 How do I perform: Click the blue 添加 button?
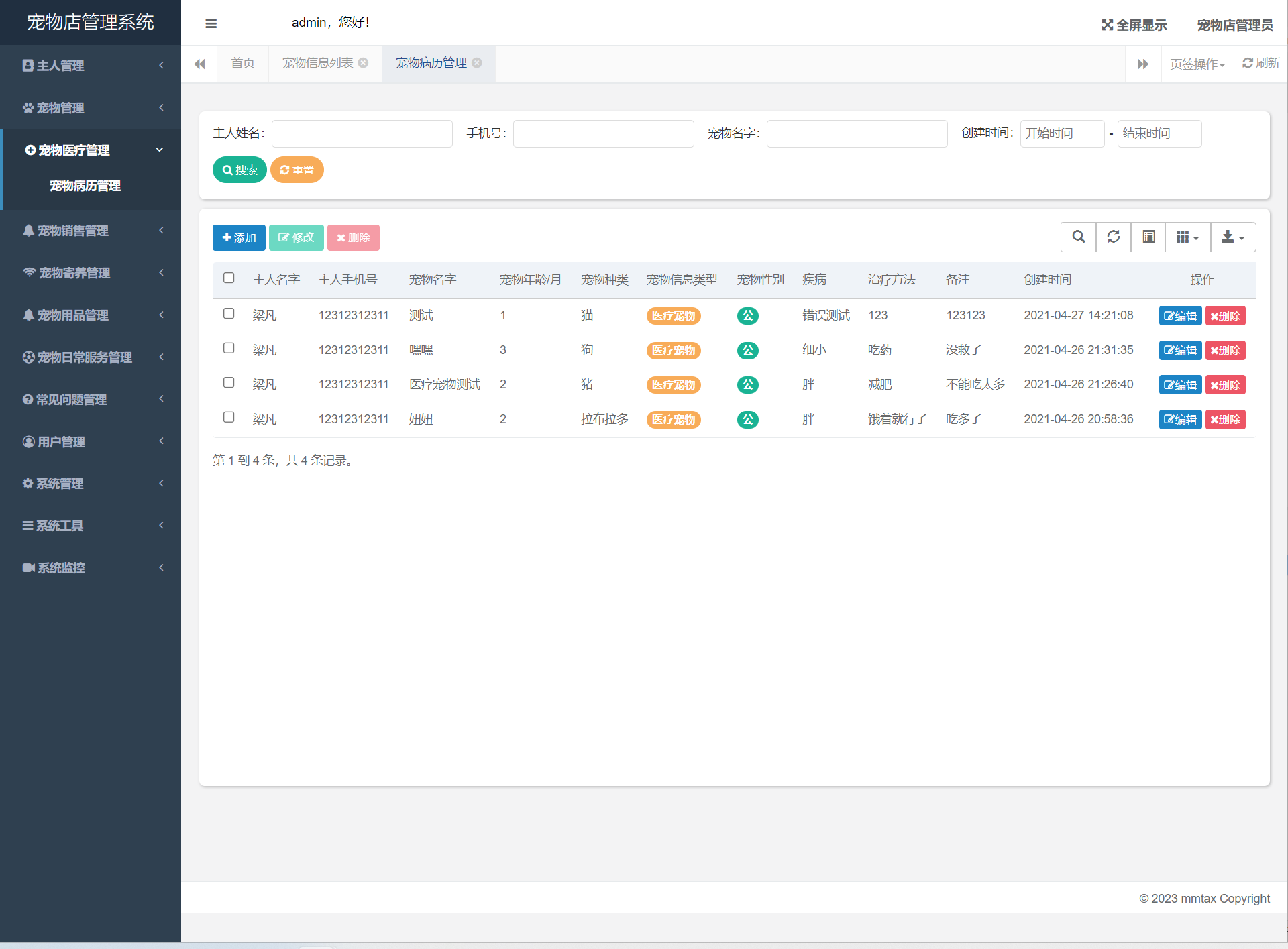tap(239, 237)
